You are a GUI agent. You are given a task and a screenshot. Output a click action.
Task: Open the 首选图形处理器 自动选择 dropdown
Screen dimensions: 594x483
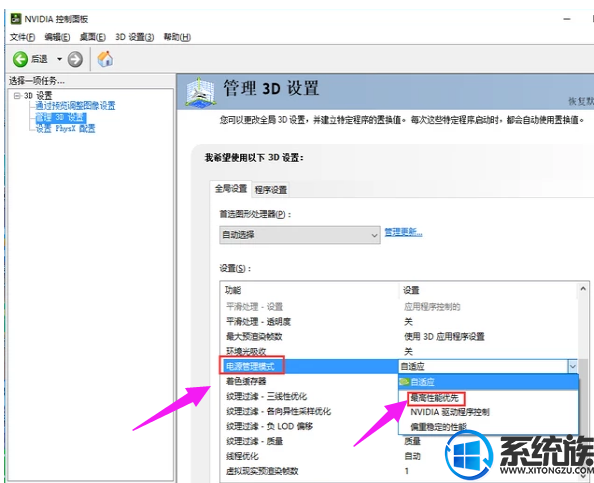[300, 235]
